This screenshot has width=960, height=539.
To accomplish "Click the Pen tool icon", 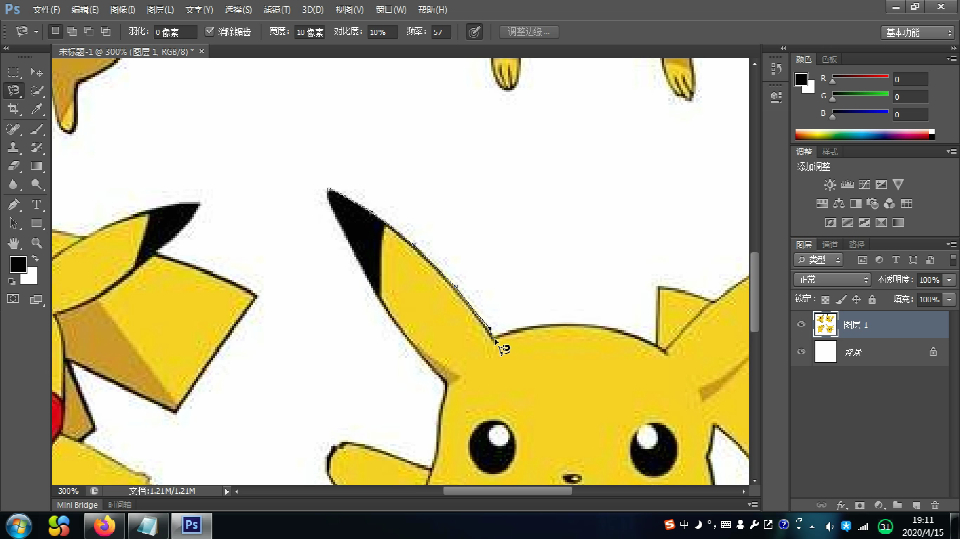I will pyautogui.click(x=14, y=204).
